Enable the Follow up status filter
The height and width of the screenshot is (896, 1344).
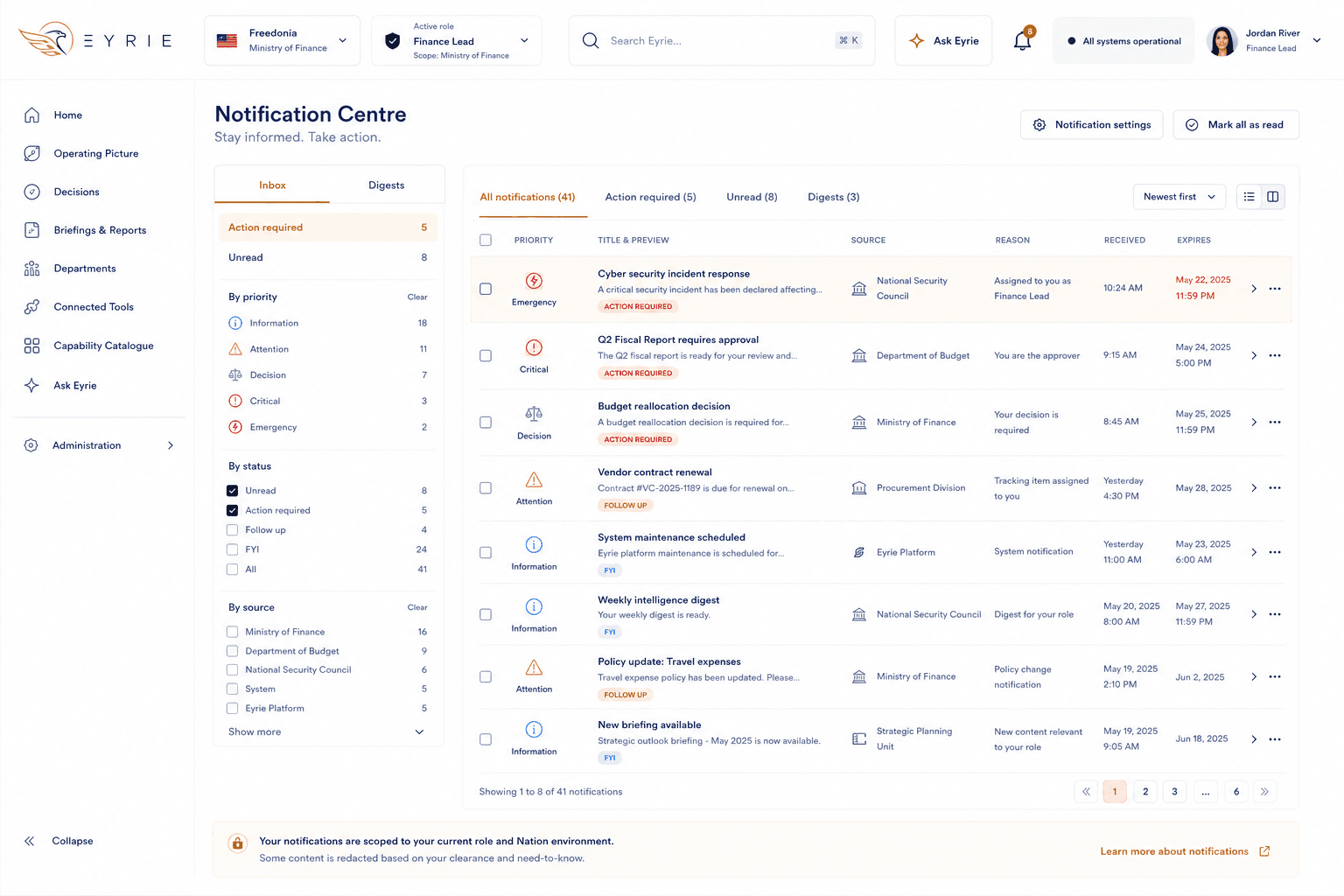(232, 530)
